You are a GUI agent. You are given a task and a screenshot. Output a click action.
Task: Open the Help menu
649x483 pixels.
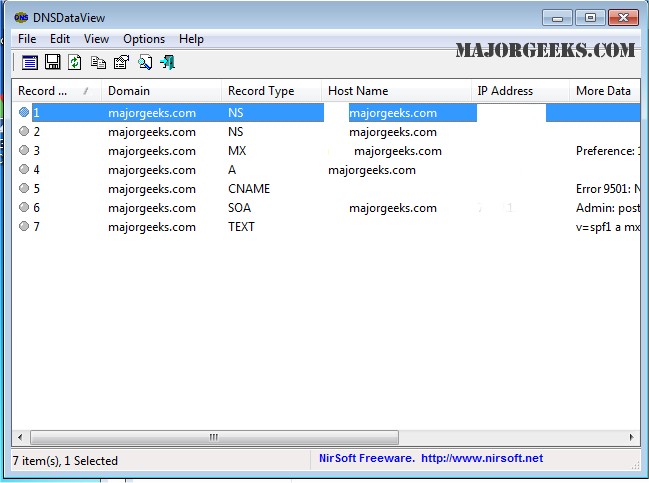click(191, 39)
